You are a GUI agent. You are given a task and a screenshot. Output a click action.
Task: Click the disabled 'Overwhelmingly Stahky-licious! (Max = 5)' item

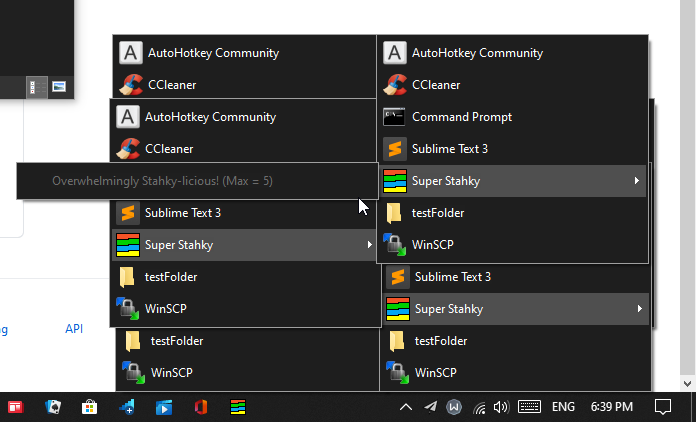point(198,181)
